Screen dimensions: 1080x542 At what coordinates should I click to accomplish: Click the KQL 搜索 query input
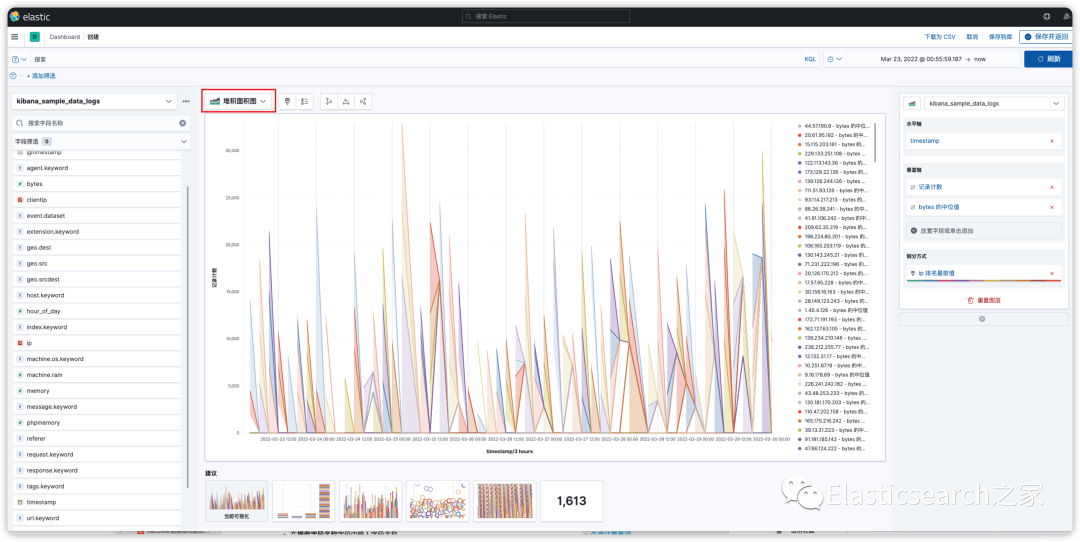click(413, 59)
